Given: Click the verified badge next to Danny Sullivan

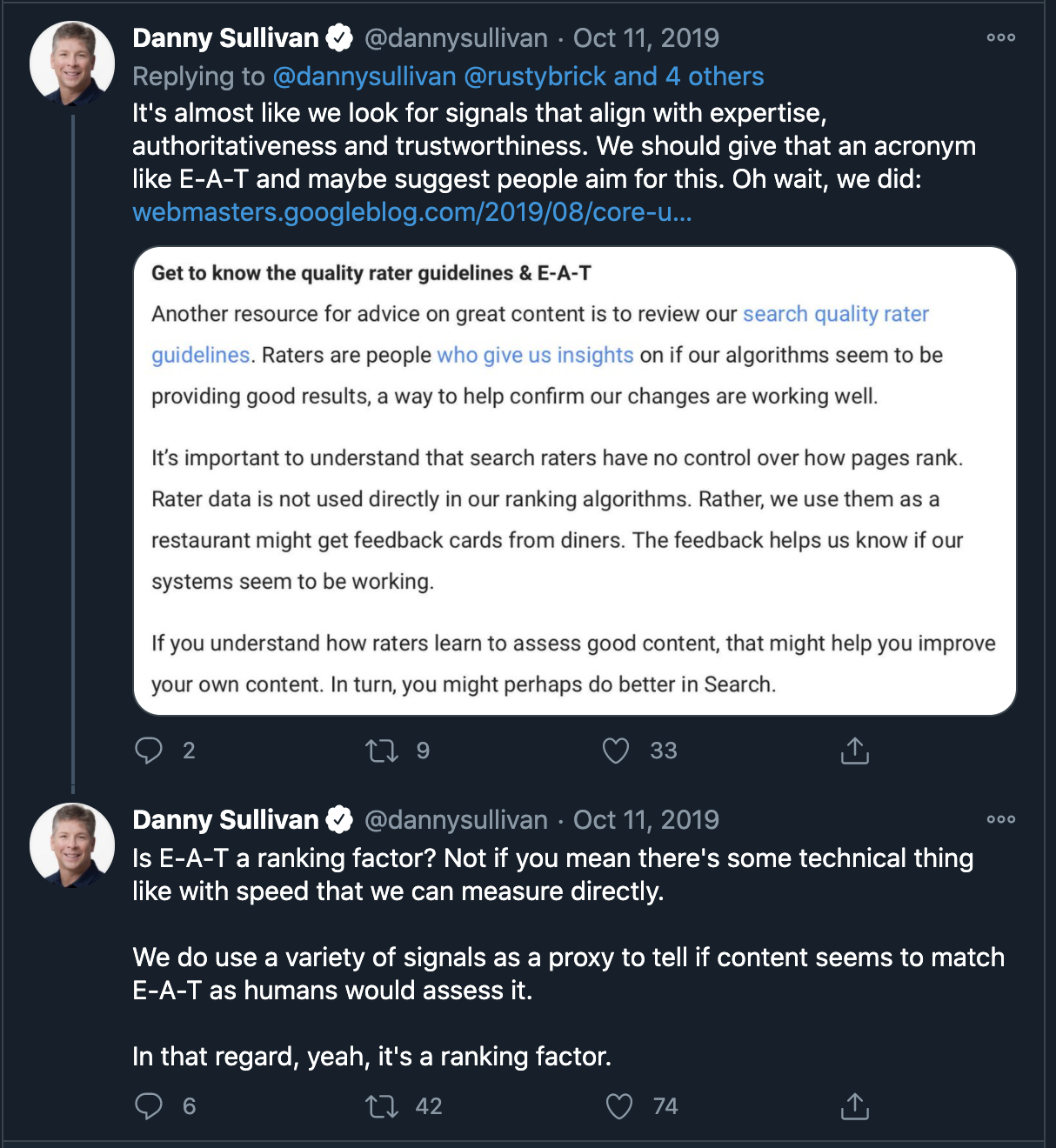Looking at the screenshot, I should (338, 37).
